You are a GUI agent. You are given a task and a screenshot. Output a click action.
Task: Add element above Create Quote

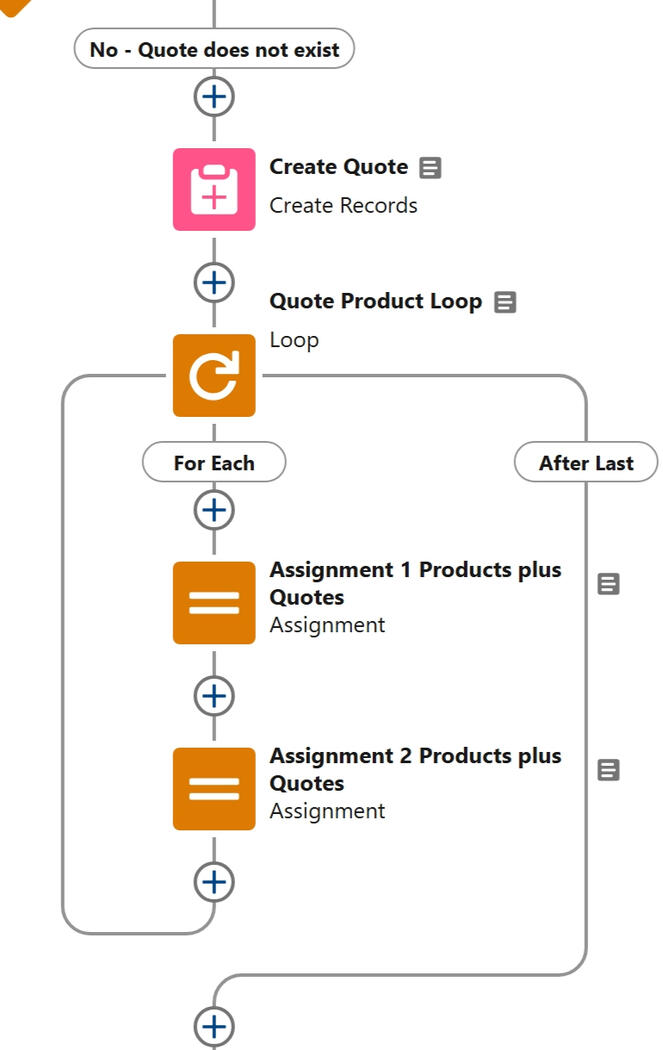(213, 97)
